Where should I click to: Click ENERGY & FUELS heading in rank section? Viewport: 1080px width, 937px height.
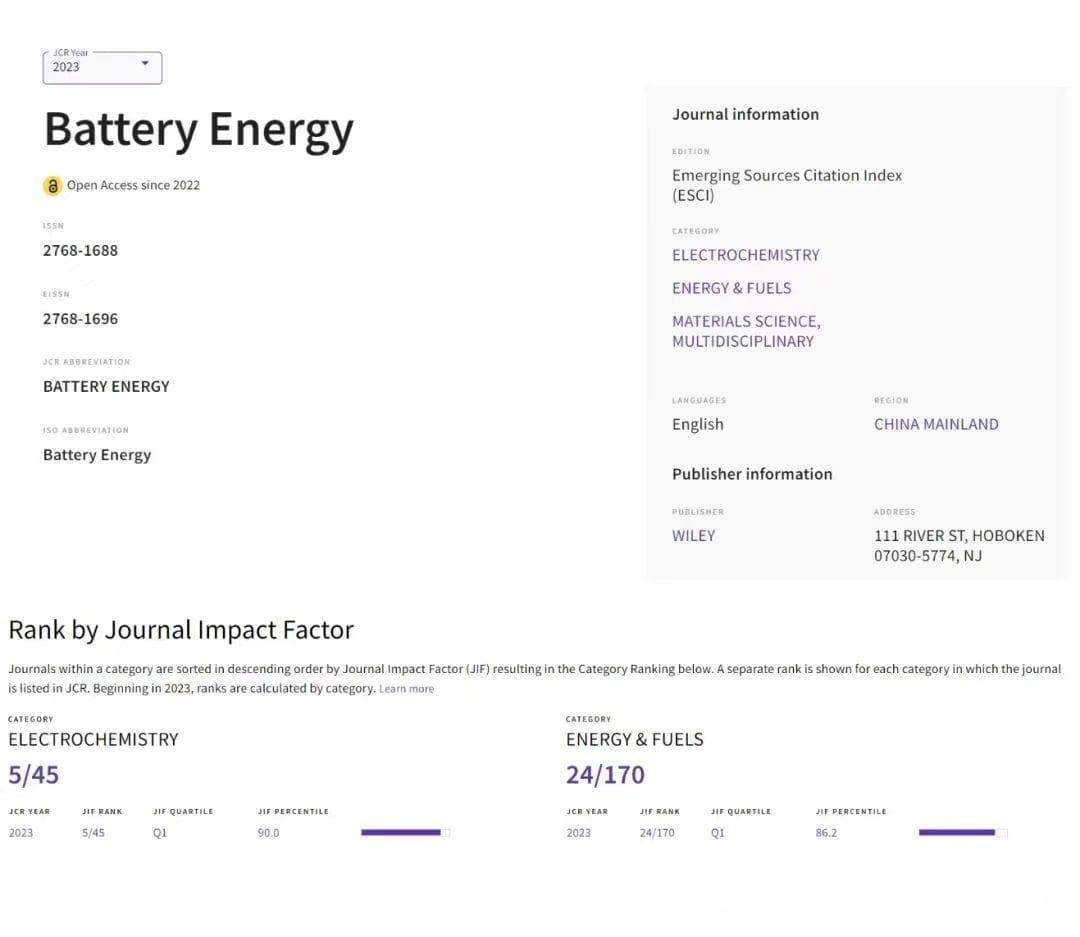click(634, 740)
